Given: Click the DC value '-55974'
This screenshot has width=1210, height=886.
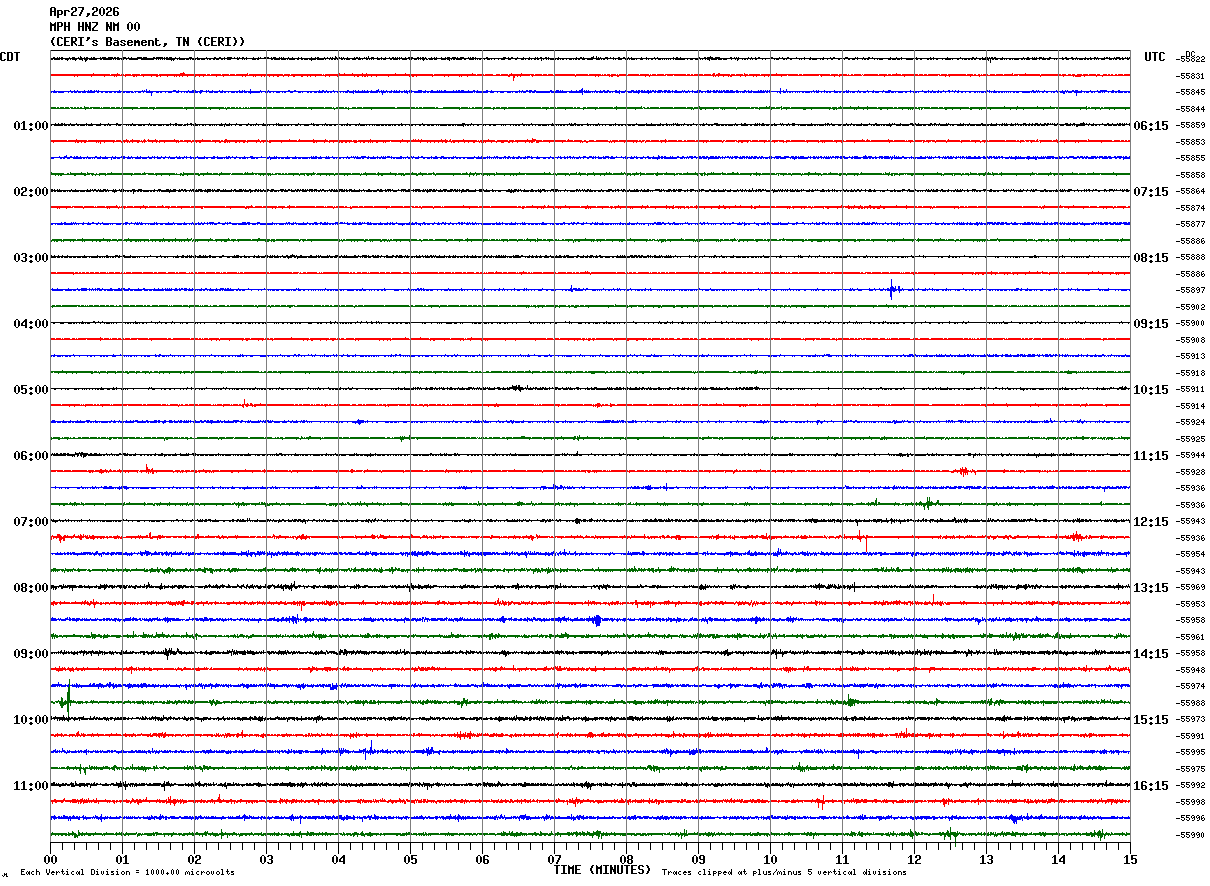Looking at the screenshot, I should [x=1191, y=687].
